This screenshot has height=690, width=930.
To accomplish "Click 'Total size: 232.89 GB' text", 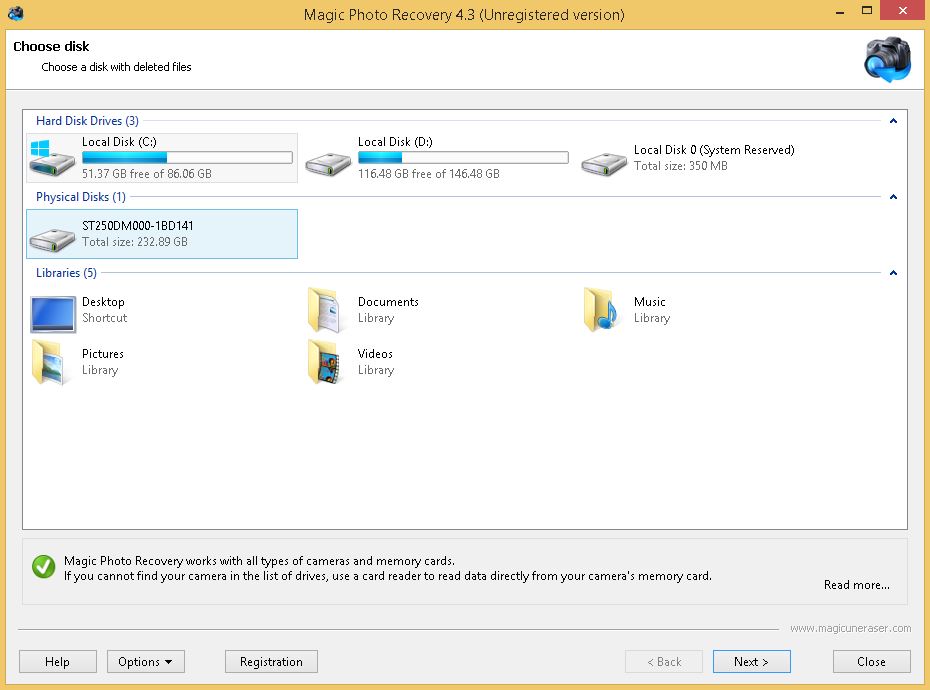I will click(x=135, y=242).
